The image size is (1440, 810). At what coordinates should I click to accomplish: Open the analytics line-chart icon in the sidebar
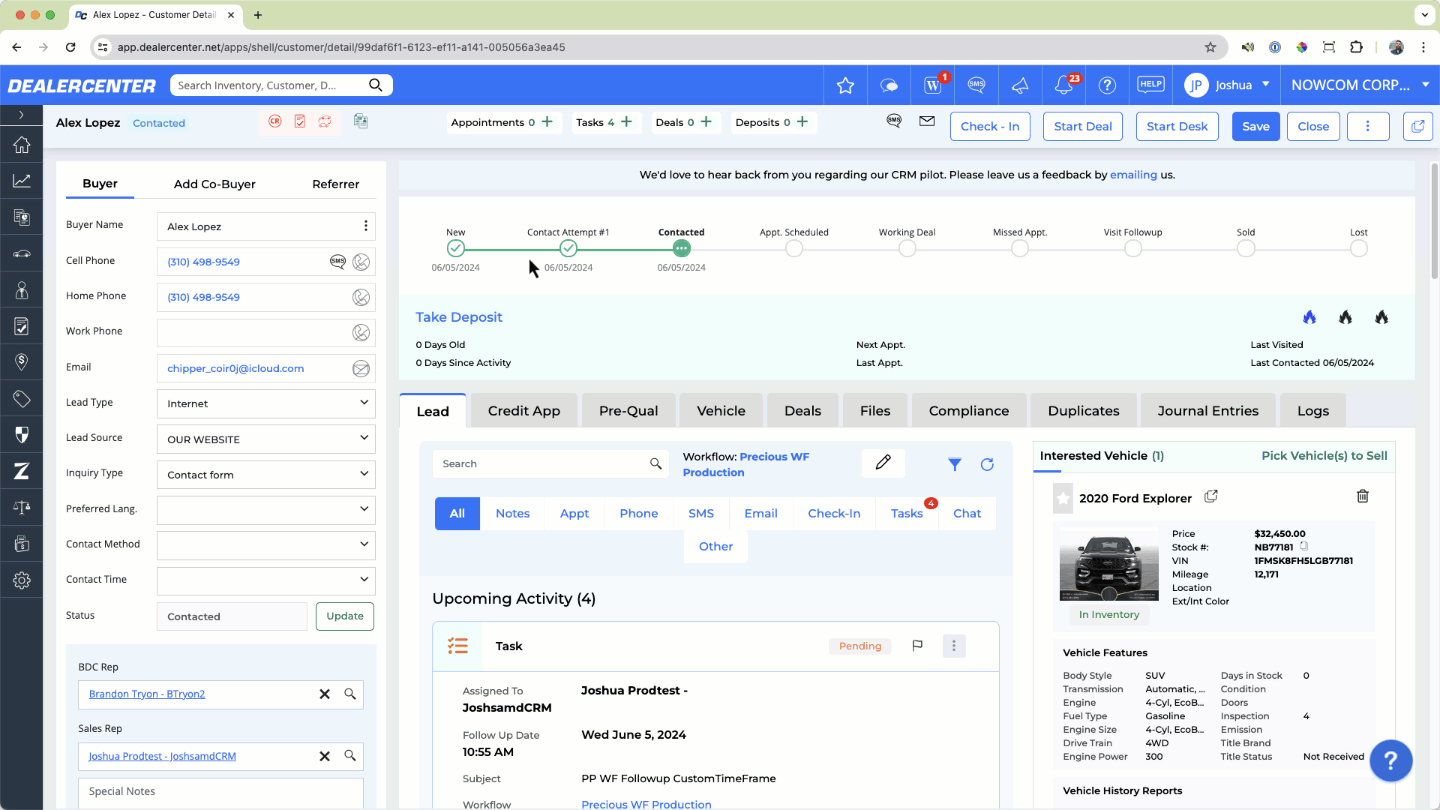[21, 181]
